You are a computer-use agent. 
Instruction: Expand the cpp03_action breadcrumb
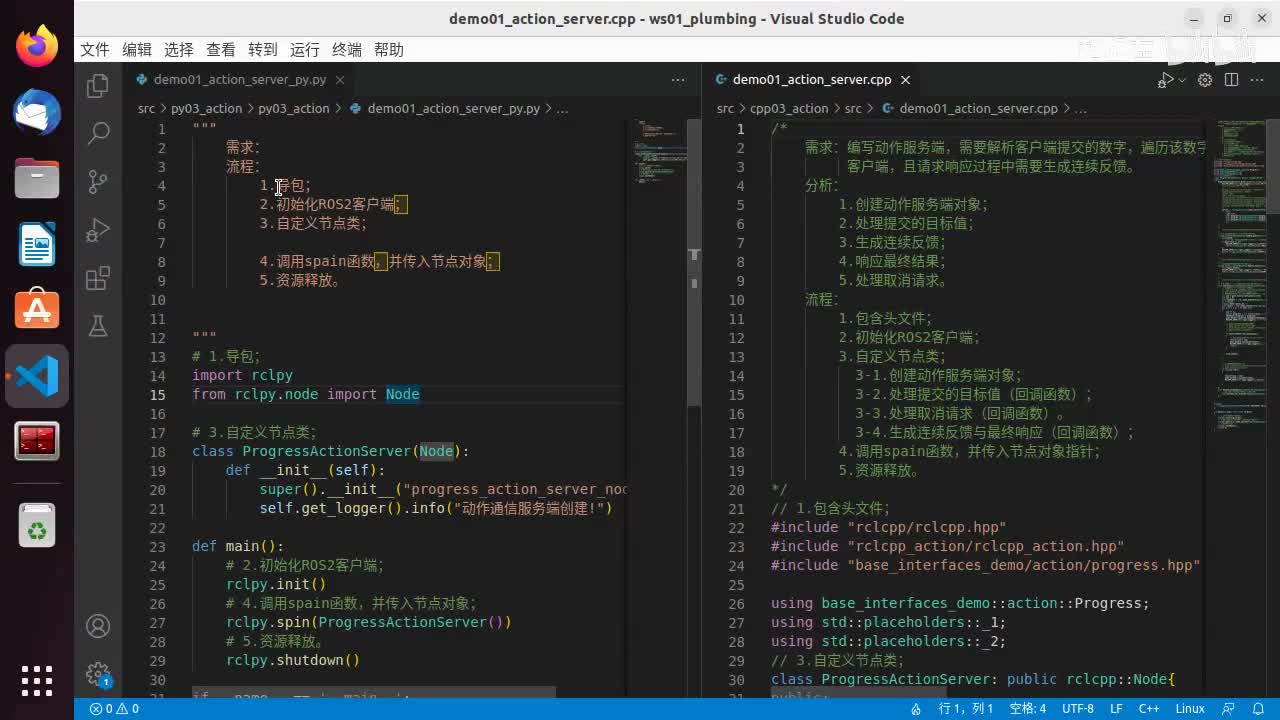[789, 108]
